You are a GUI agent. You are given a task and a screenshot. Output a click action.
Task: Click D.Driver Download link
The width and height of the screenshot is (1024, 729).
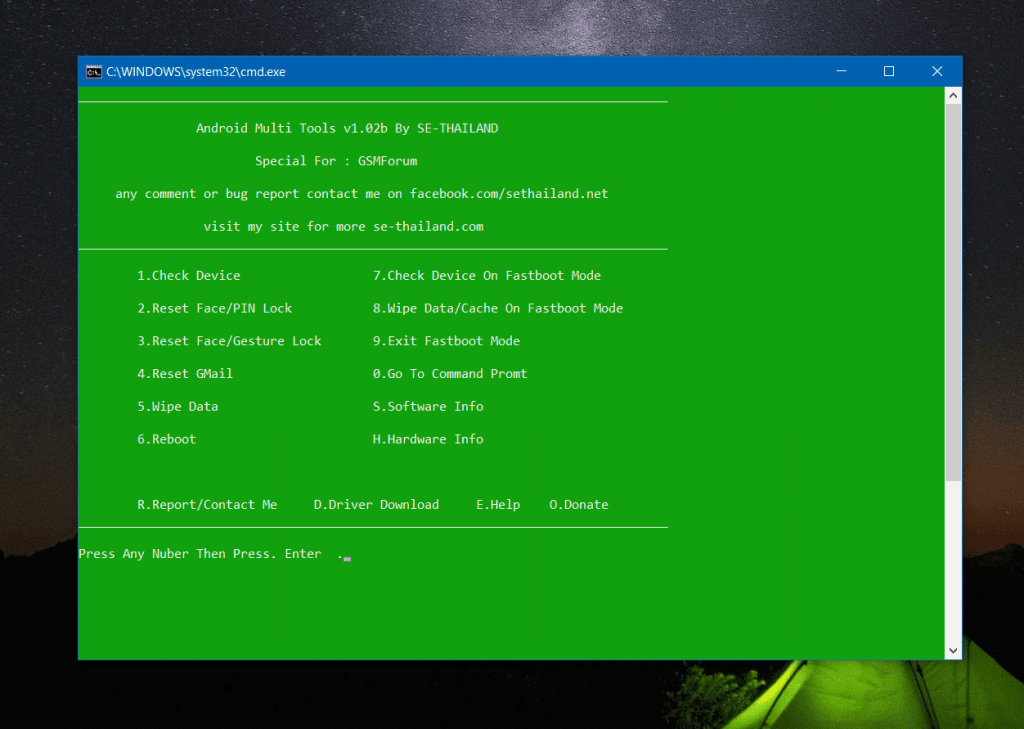[377, 504]
